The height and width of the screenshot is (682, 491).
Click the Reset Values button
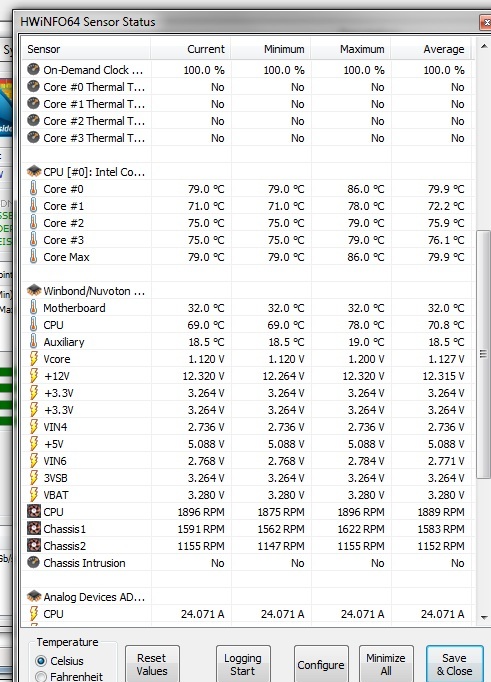point(152,664)
